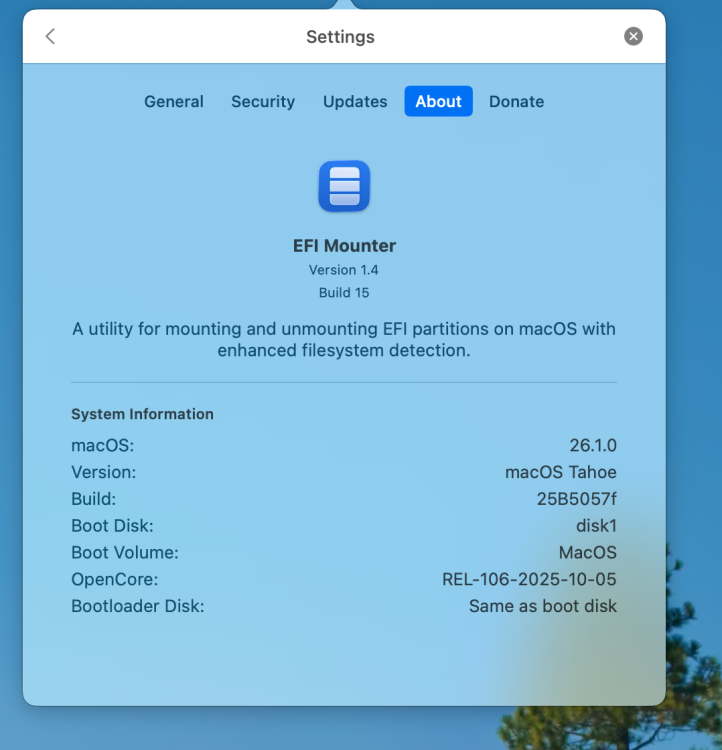Click the utility description paragraph
Screen dimensions: 722x750
(344, 340)
